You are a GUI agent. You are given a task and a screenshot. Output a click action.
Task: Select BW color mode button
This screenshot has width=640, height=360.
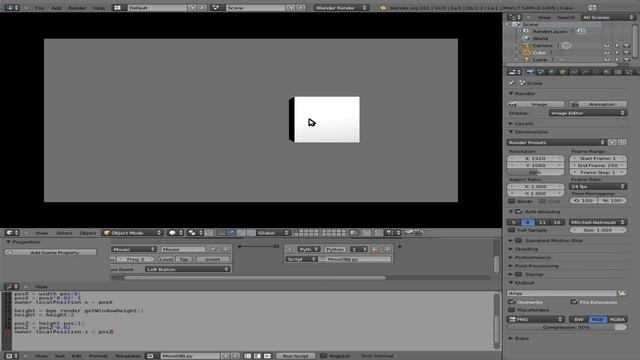578,319
